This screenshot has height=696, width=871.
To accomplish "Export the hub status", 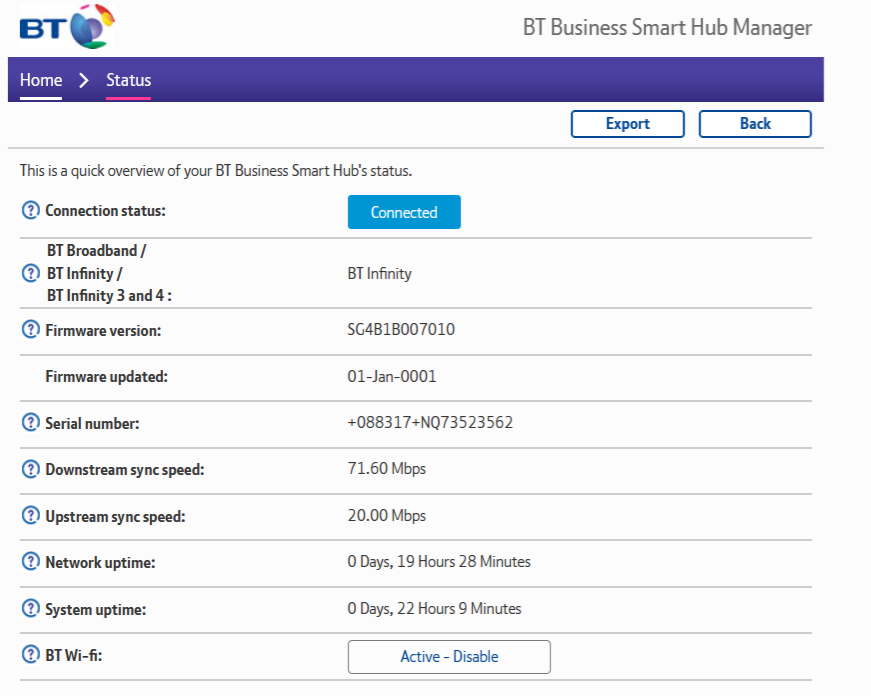I will point(627,124).
